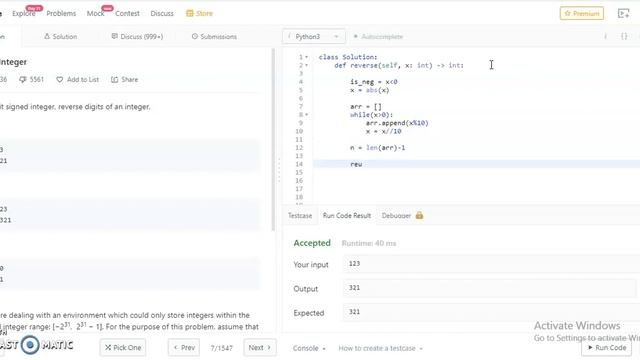Click the Run Code button

click(x=606, y=347)
